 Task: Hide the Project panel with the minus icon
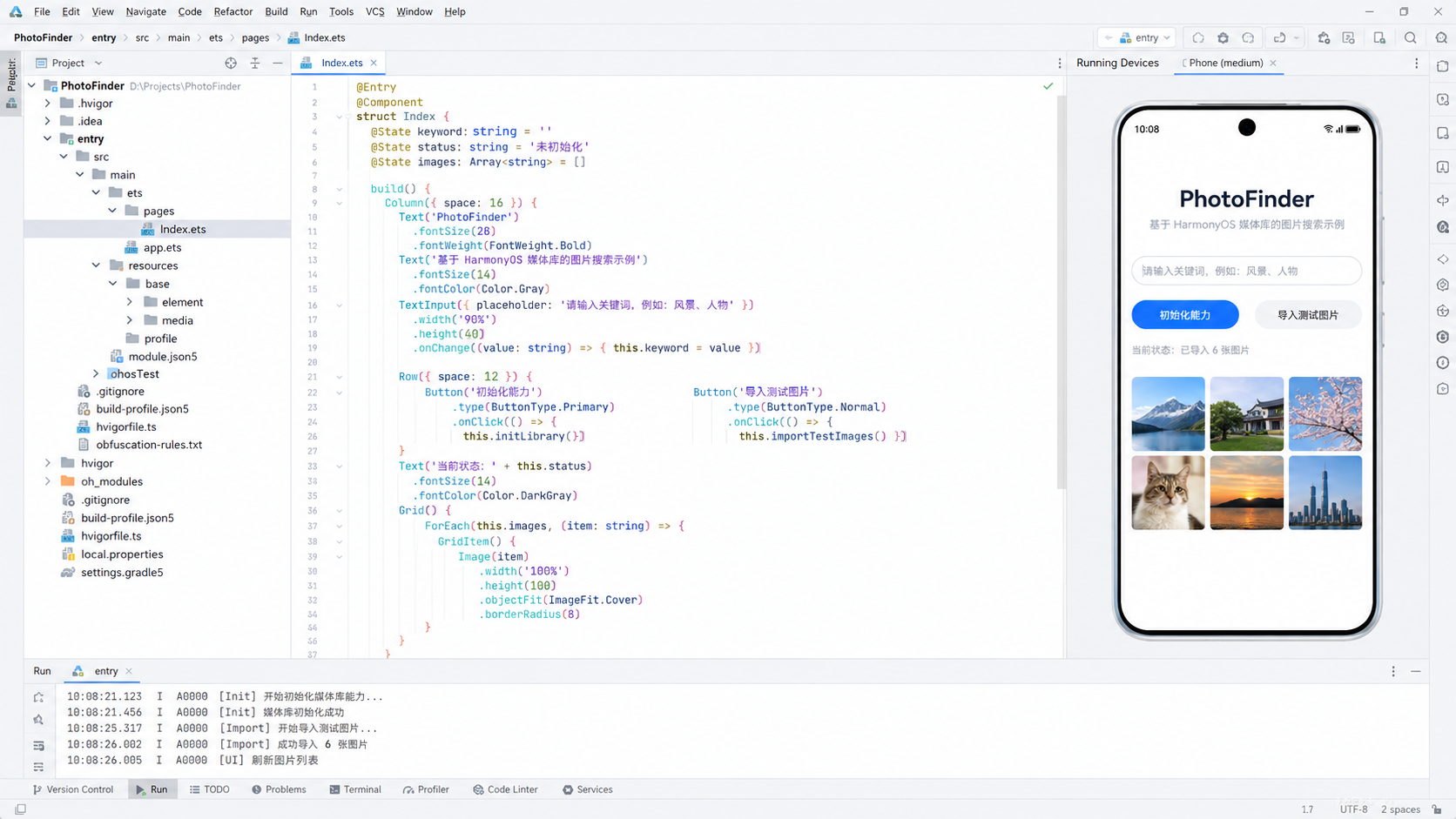pyautogui.click(x=278, y=63)
